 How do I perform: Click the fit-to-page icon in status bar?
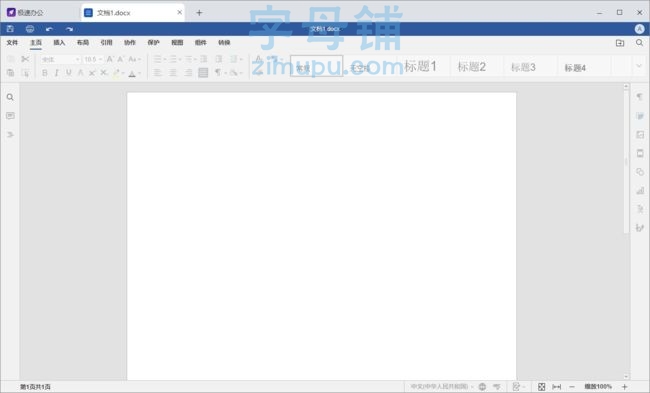tap(541, 386)
